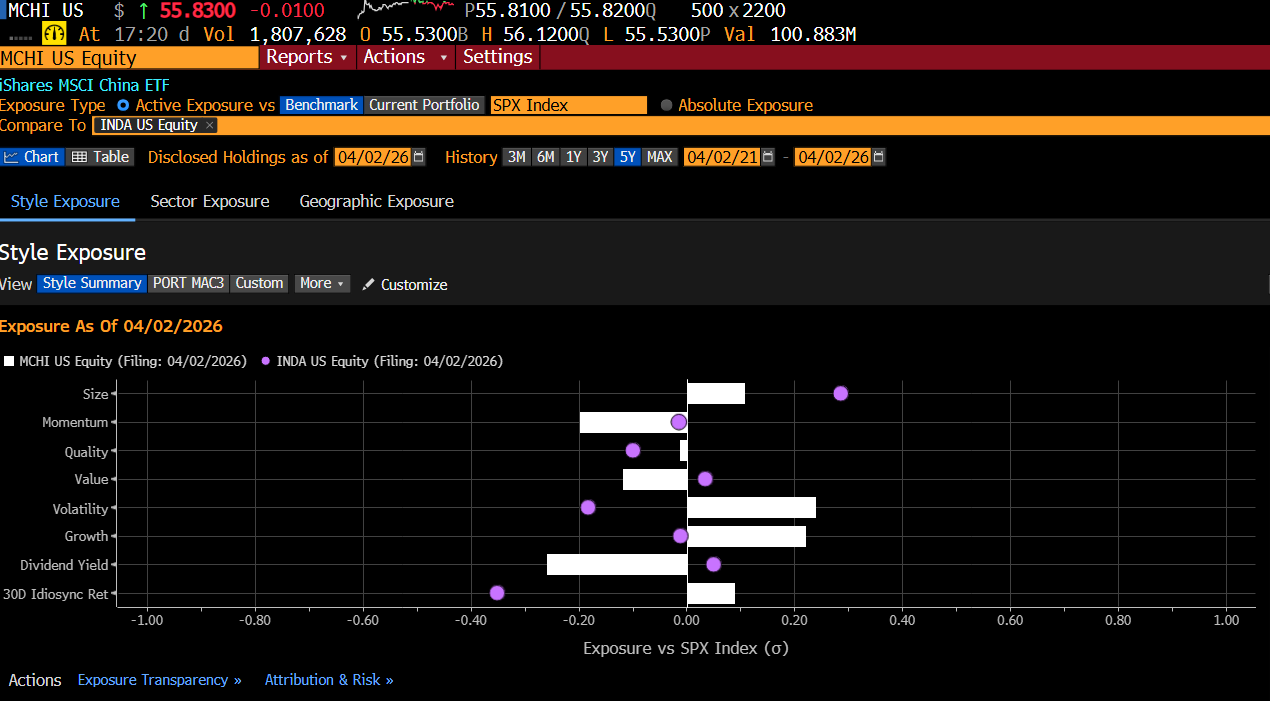Toggle exposure basis to Current Portfolio
Viewport: 1270px width, 701px height.
pyautogui.click(x=424, y=105)
